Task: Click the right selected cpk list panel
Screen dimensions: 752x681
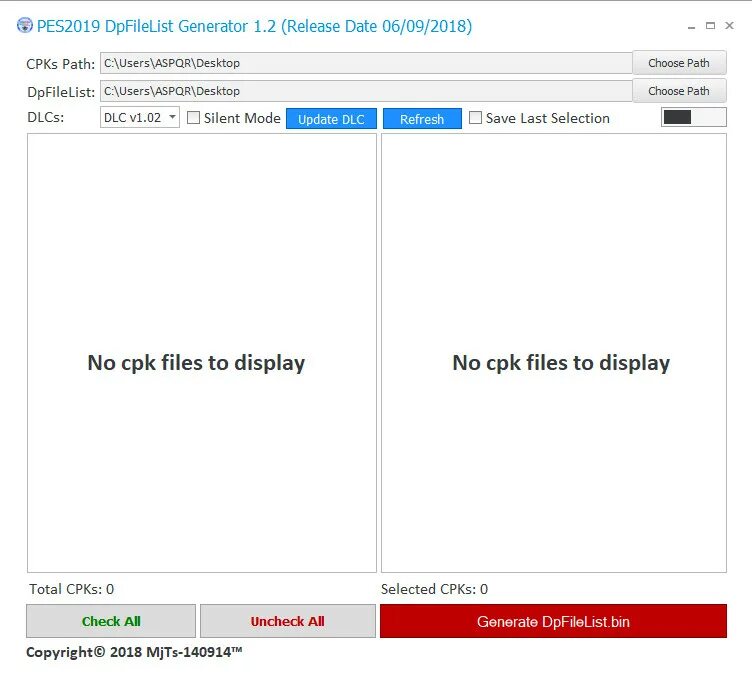Action: coord(554,353)
